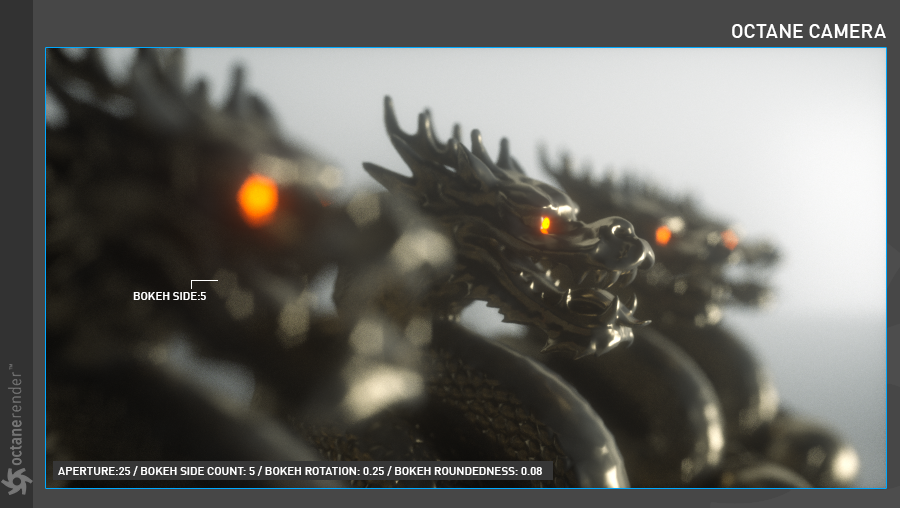The width and height of the screenshot is (900, 508).
Task: Click the callout line above BOKEH SIDE label
Action: [204, 281]
